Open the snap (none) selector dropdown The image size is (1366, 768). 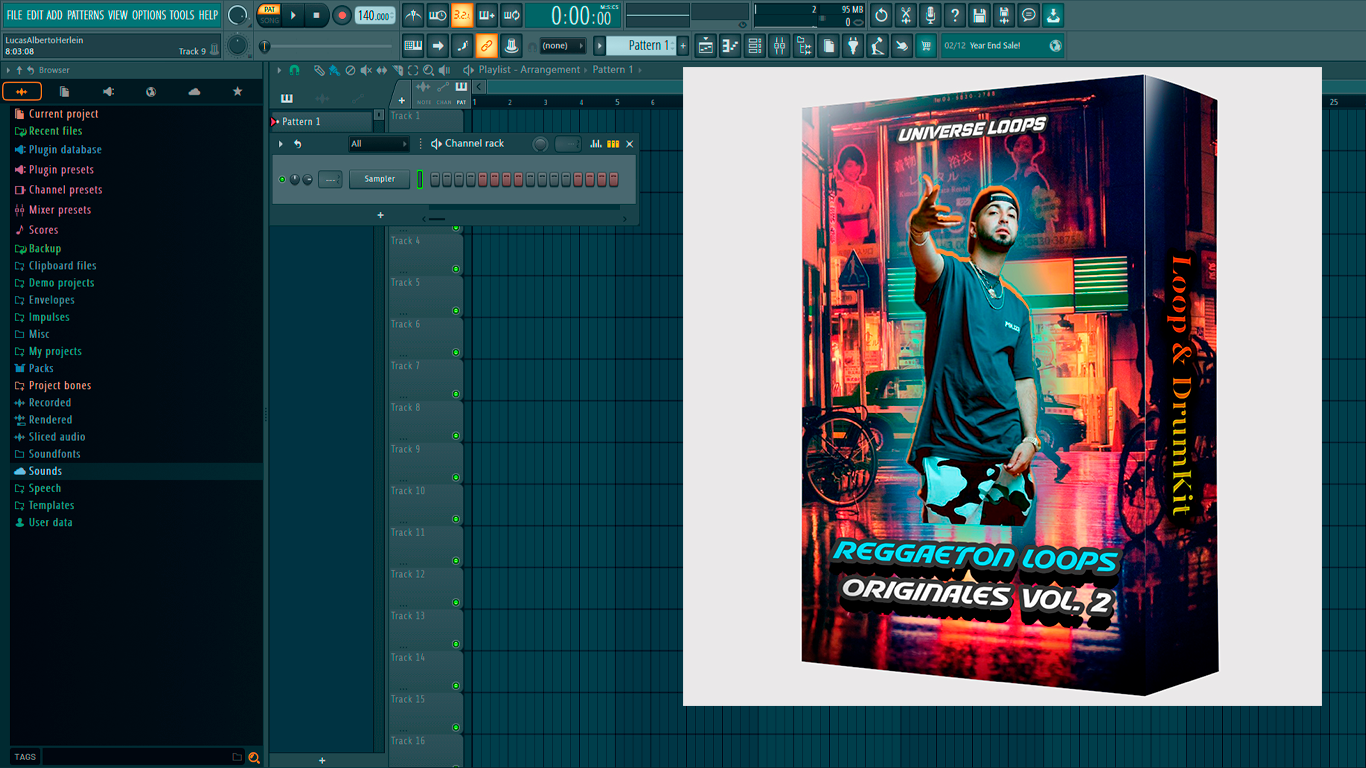click(563, 46)
